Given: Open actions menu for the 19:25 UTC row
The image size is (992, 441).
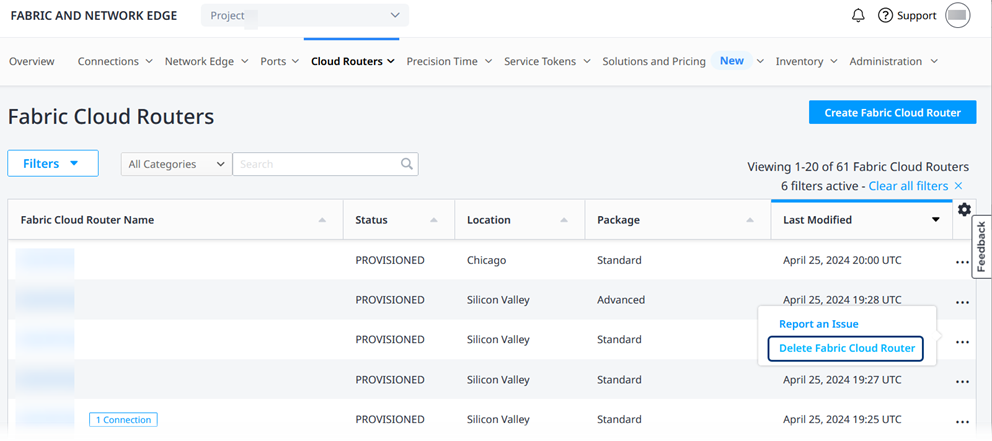Looking at the screenshot, I should pos(962,421).
